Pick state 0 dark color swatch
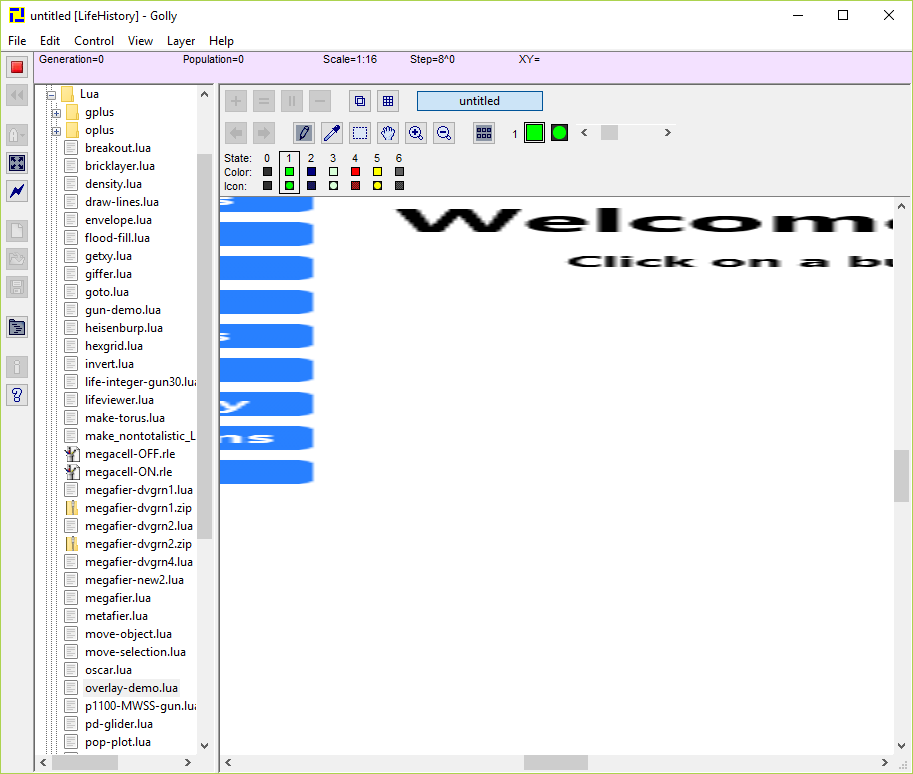 (267, 172)
